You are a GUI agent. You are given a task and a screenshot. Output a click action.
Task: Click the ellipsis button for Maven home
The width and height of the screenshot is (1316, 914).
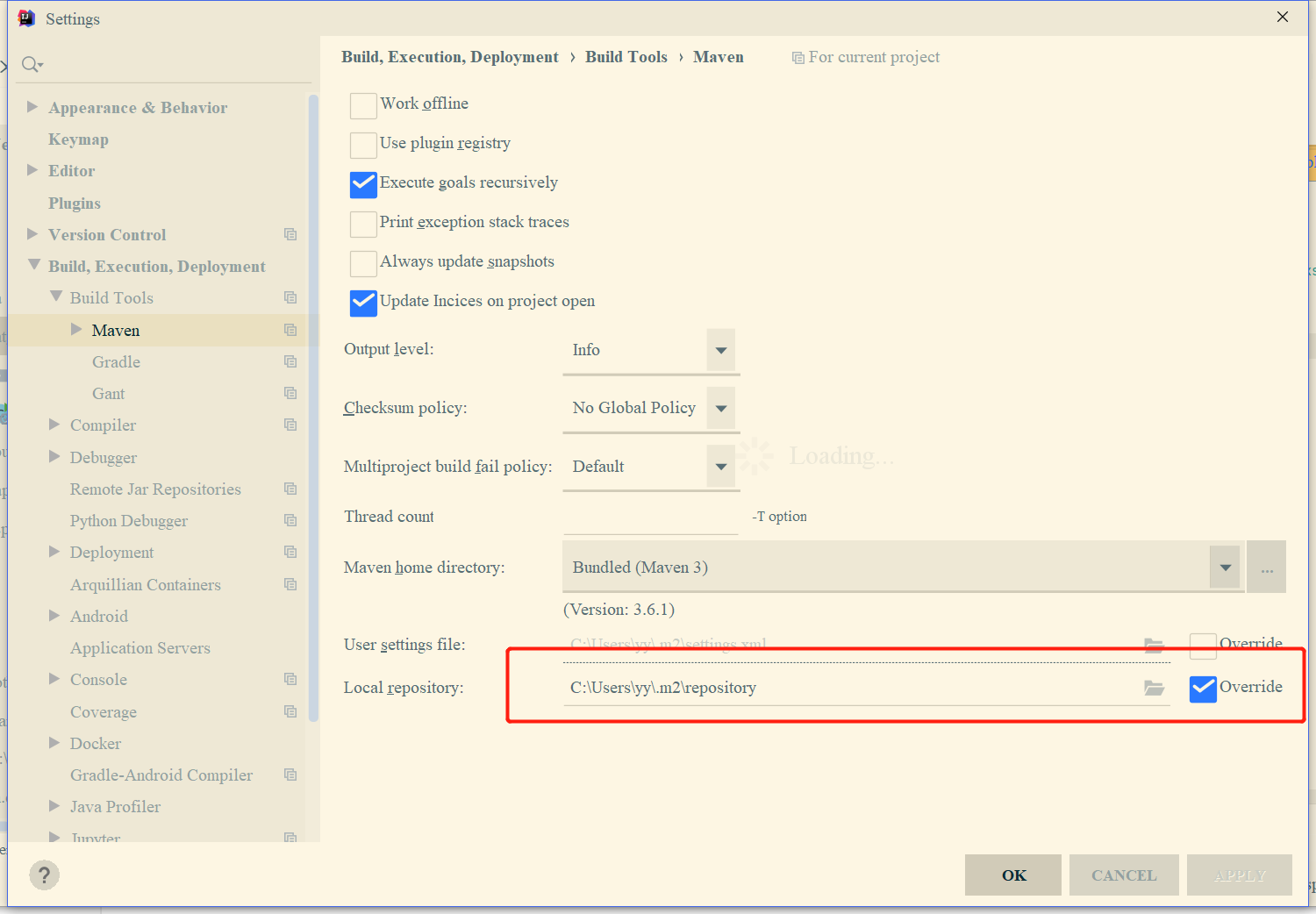pyautogui.click(x=1267, y=568)
